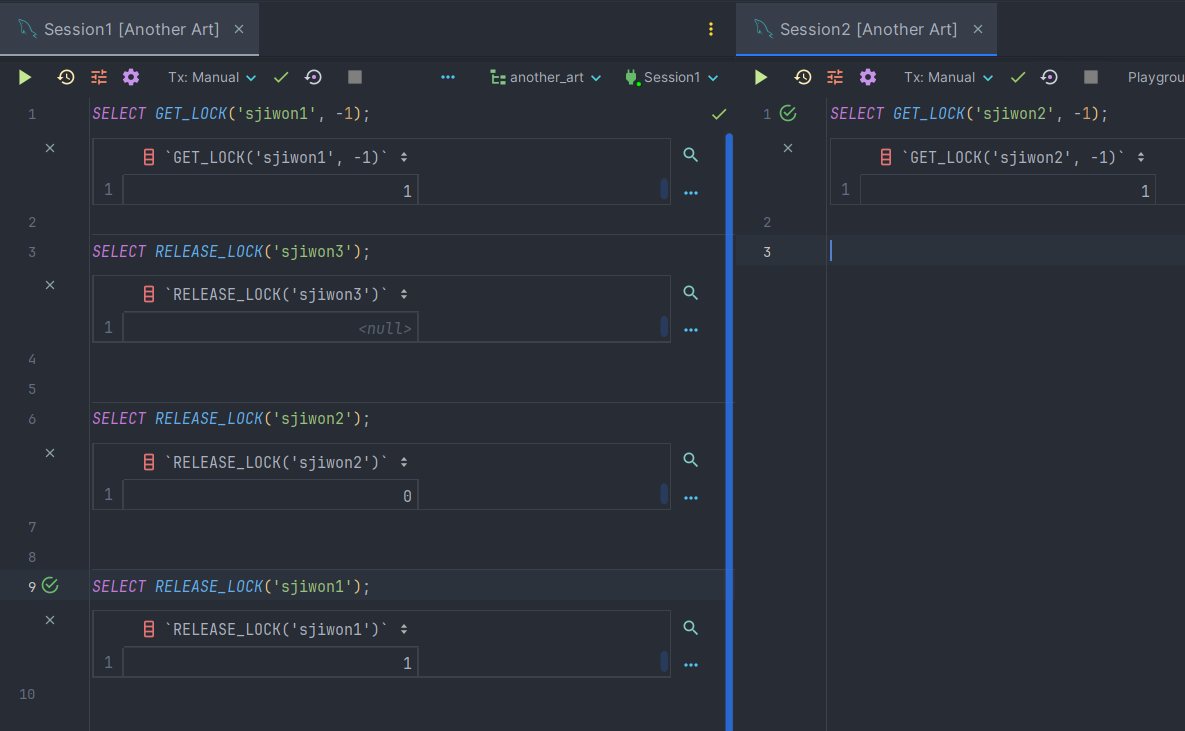Search in RELEASE_LOCK('sjiwon3') result
Viewport: 1185px width, 731px height.
tap(690, 293)
